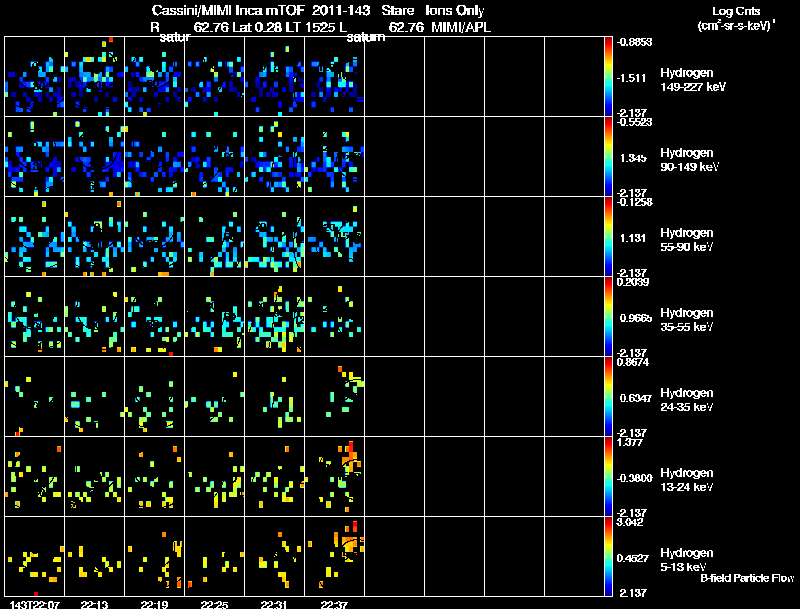Select the 5-13 keV image at 22:19

click(155, 556)
